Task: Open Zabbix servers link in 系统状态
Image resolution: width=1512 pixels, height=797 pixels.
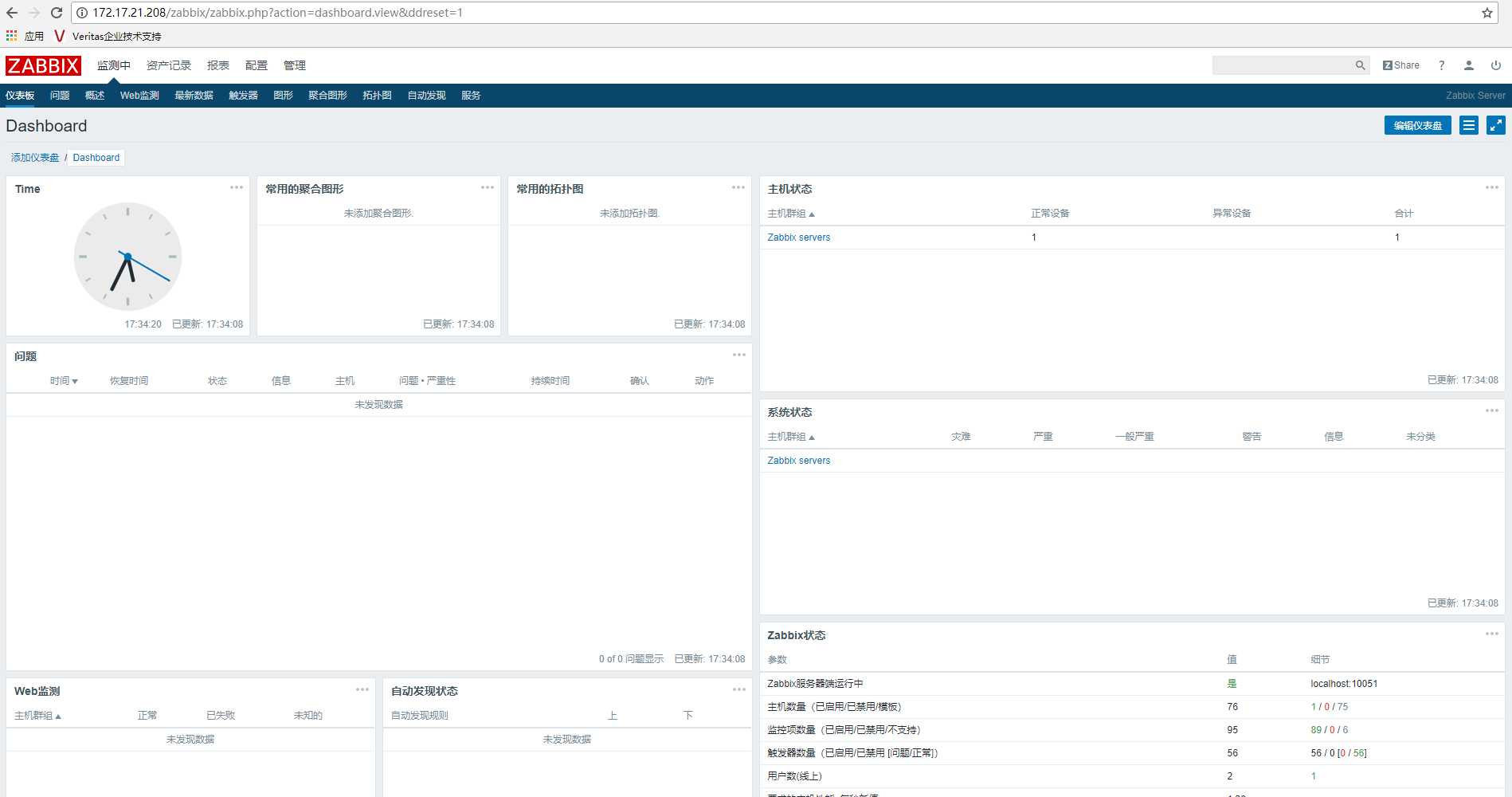Action: [799, 461]
